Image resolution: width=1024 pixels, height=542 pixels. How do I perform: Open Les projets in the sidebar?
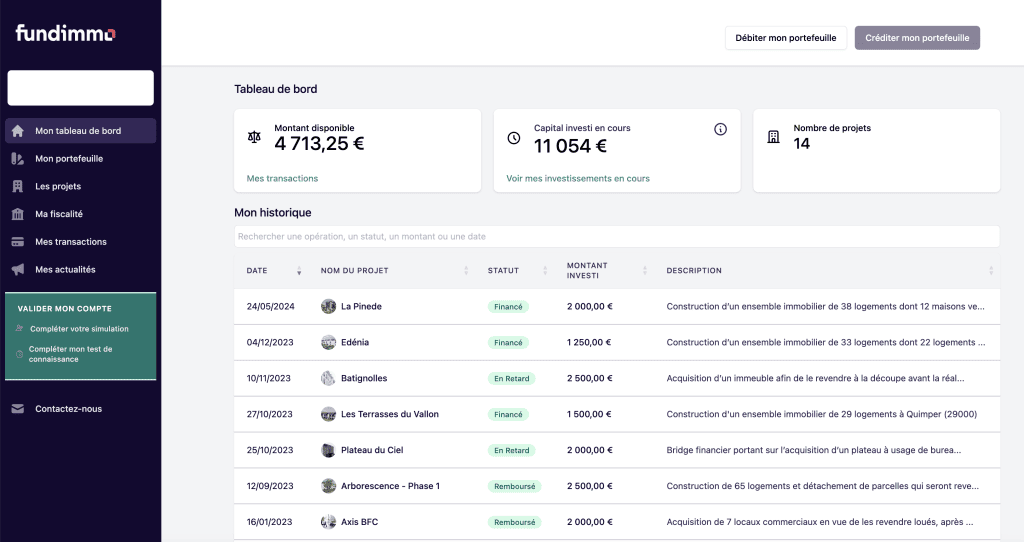pyautogui.click(x=58, y=186)
